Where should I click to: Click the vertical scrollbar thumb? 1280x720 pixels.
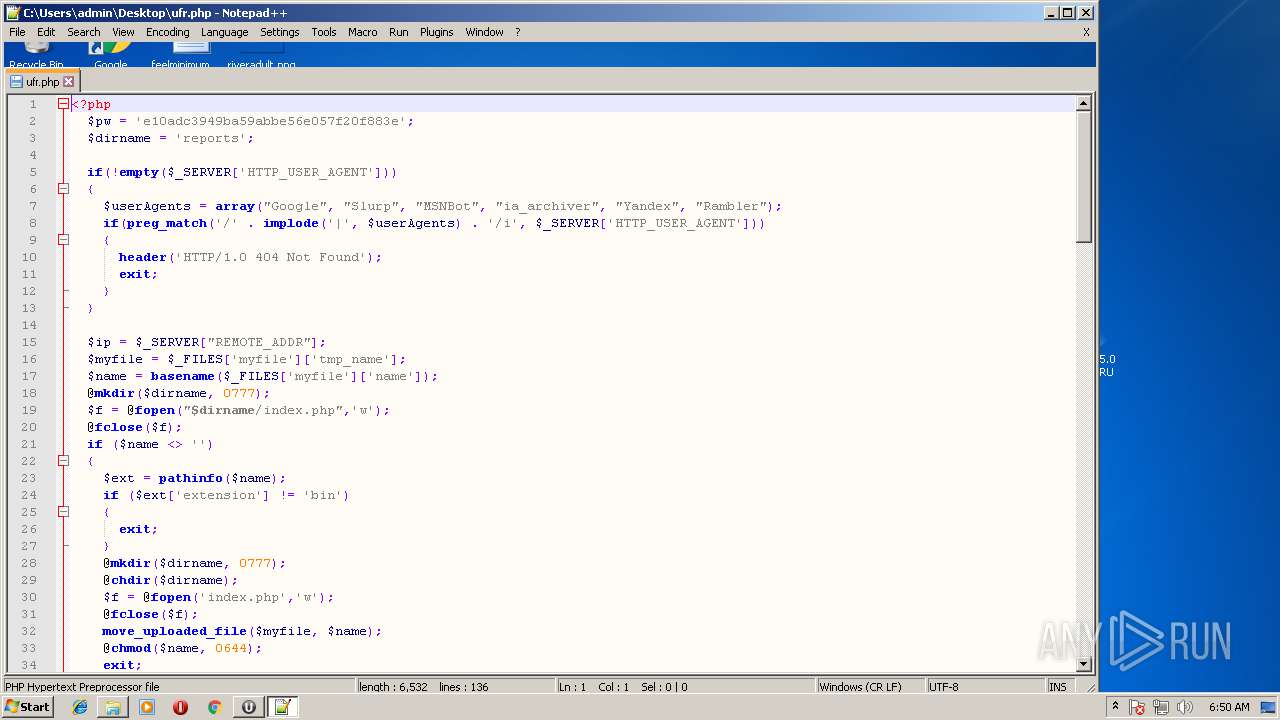(x=1083, y=176)
